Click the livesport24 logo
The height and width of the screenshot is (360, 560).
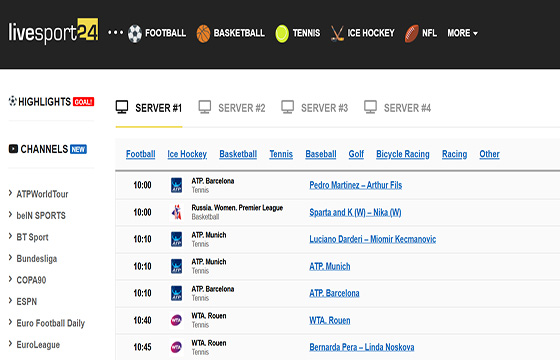pos(53,31)
